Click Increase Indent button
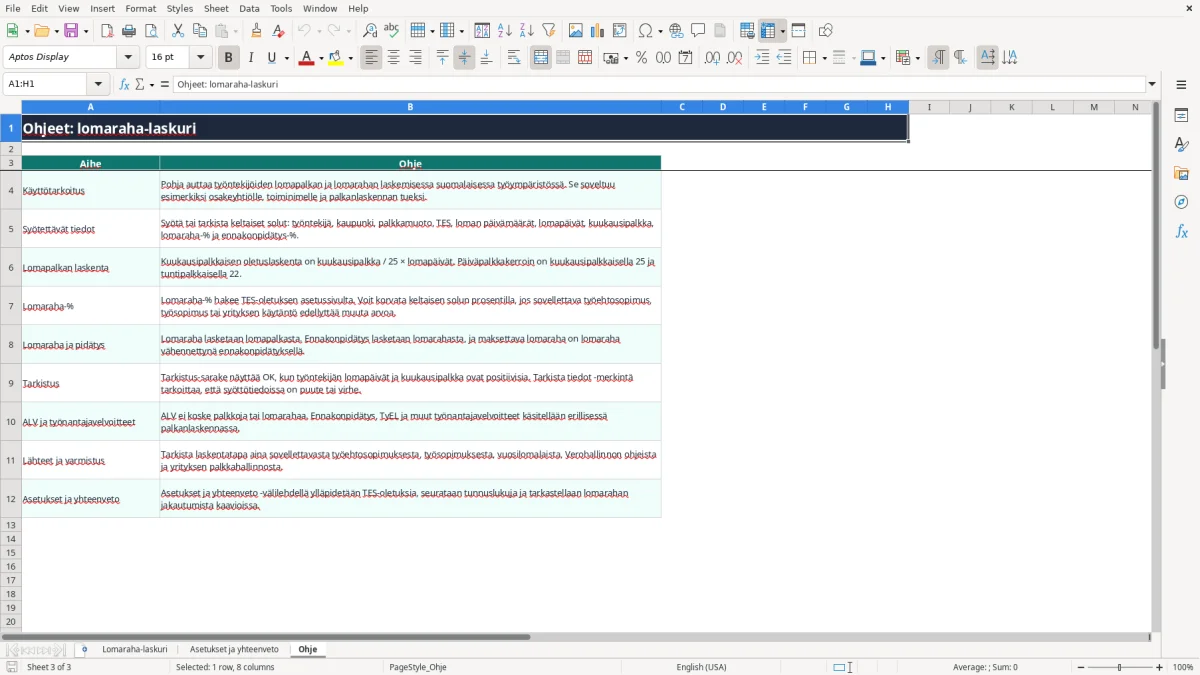 763,58
